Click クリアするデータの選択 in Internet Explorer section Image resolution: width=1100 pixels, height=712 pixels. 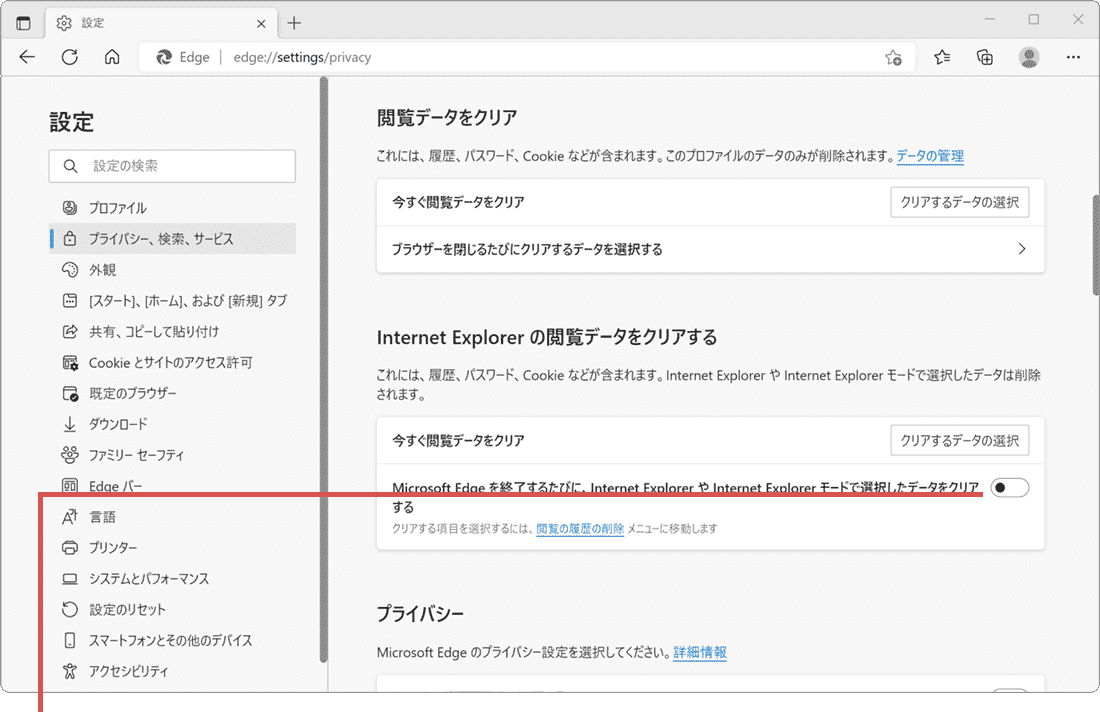tap(960, 441)
